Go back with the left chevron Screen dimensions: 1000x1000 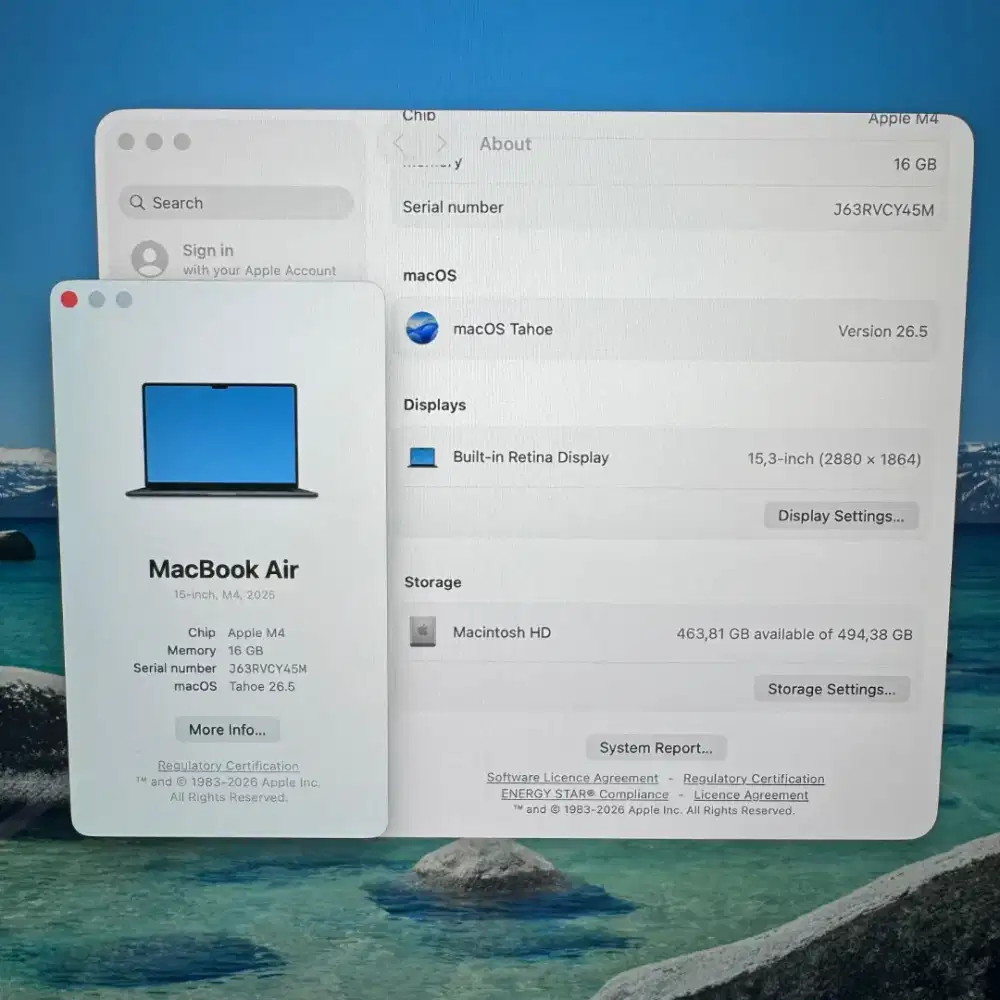click(399, 143)
